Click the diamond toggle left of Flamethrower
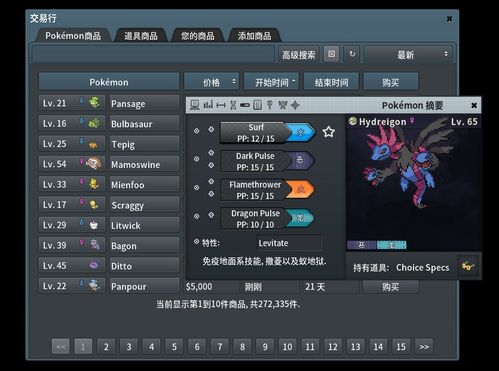The image size is (499, 371). pyautogui.click(x=197, y=188)
